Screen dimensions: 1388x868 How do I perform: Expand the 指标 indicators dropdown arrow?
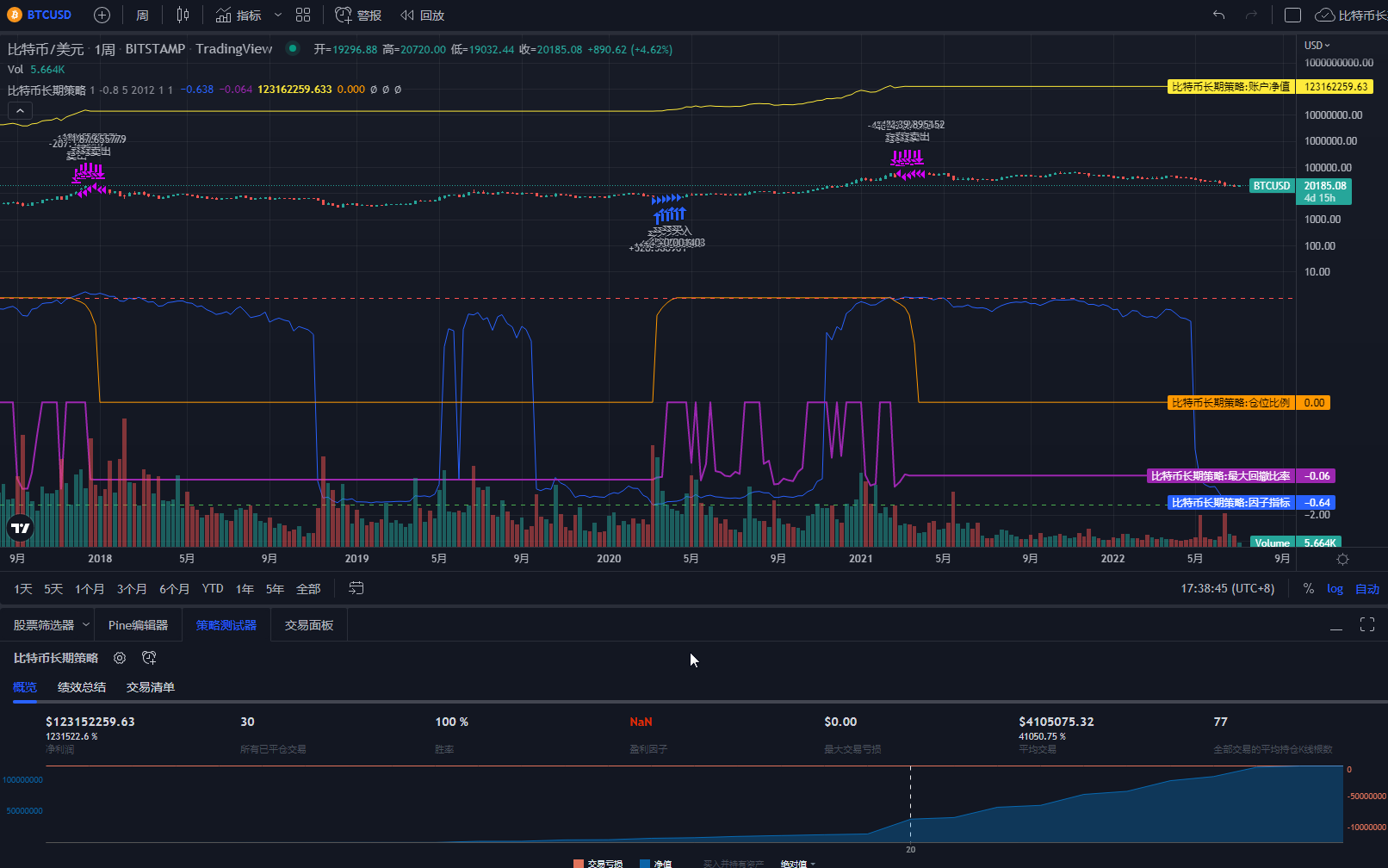point(277,15)
